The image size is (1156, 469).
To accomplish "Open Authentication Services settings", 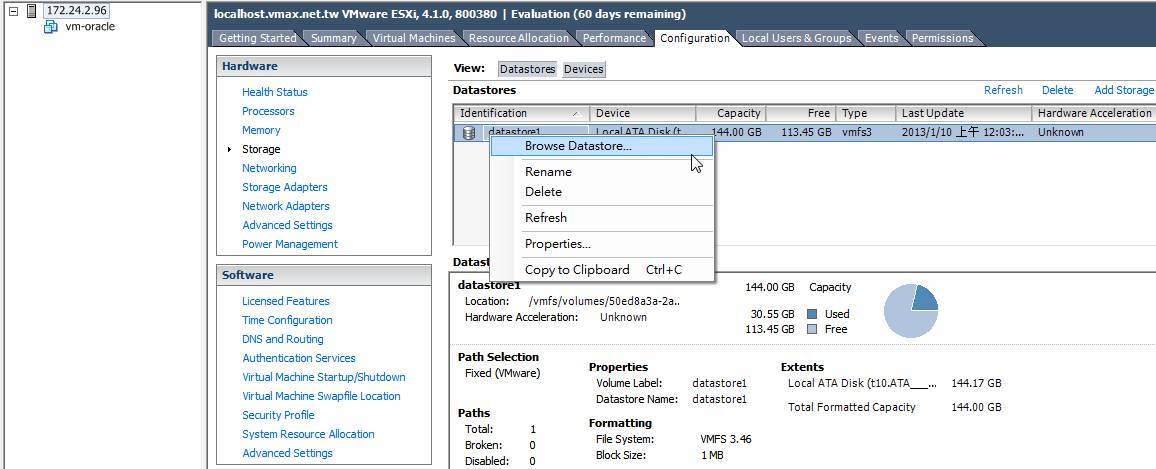I will pos(299,358).
